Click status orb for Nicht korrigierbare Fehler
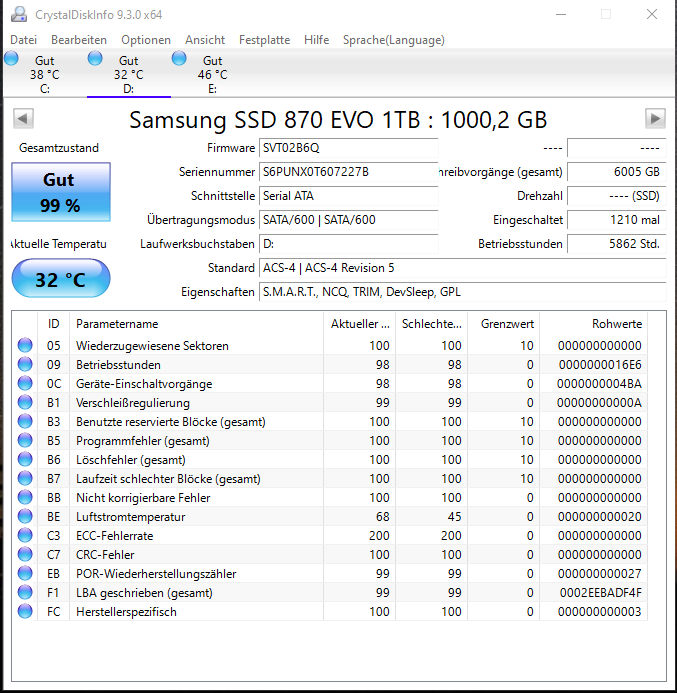Screen dimensions: 677x693 pos(25,497)
